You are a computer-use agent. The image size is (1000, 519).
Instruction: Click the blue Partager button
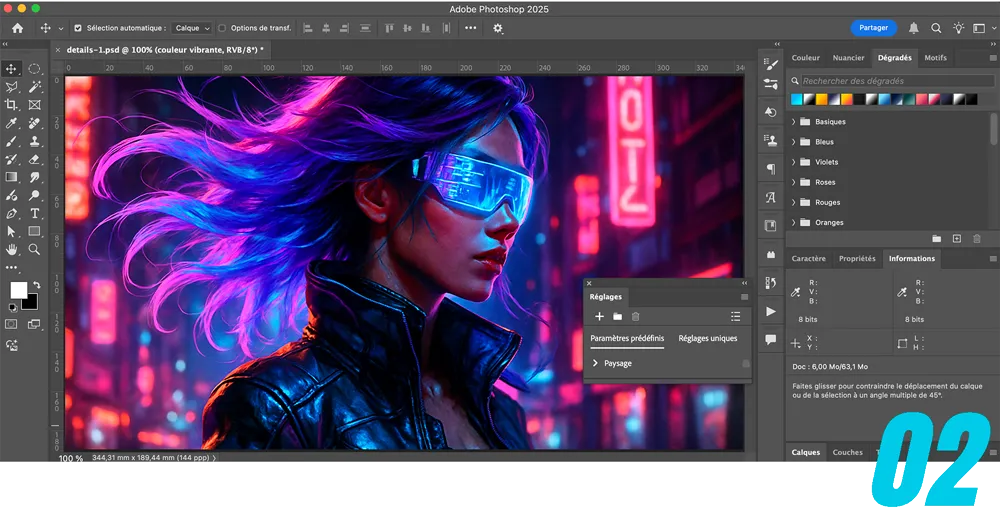pos(873,28)
